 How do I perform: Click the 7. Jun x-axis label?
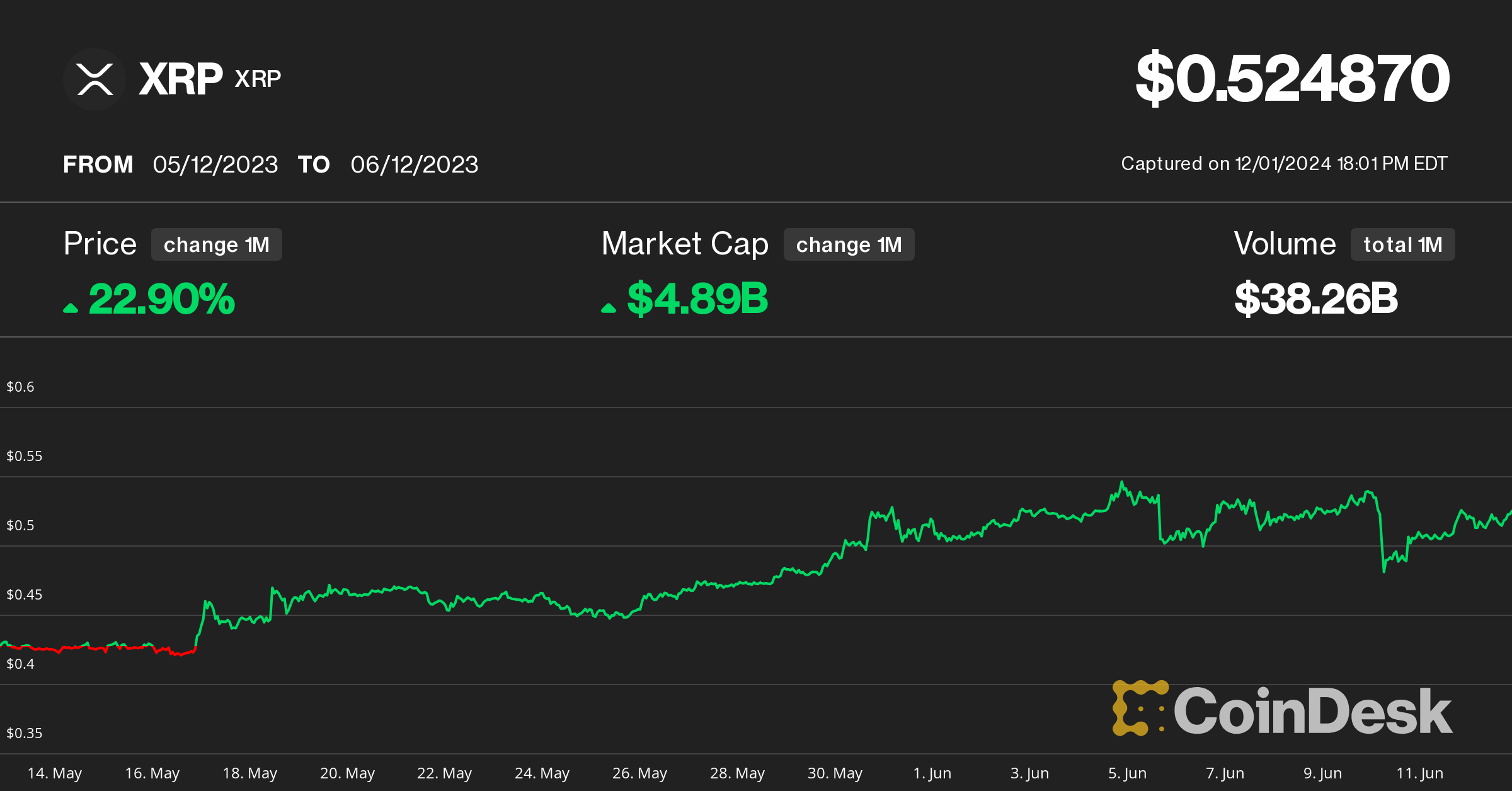pyautogui.click(x=1225, y=773)
